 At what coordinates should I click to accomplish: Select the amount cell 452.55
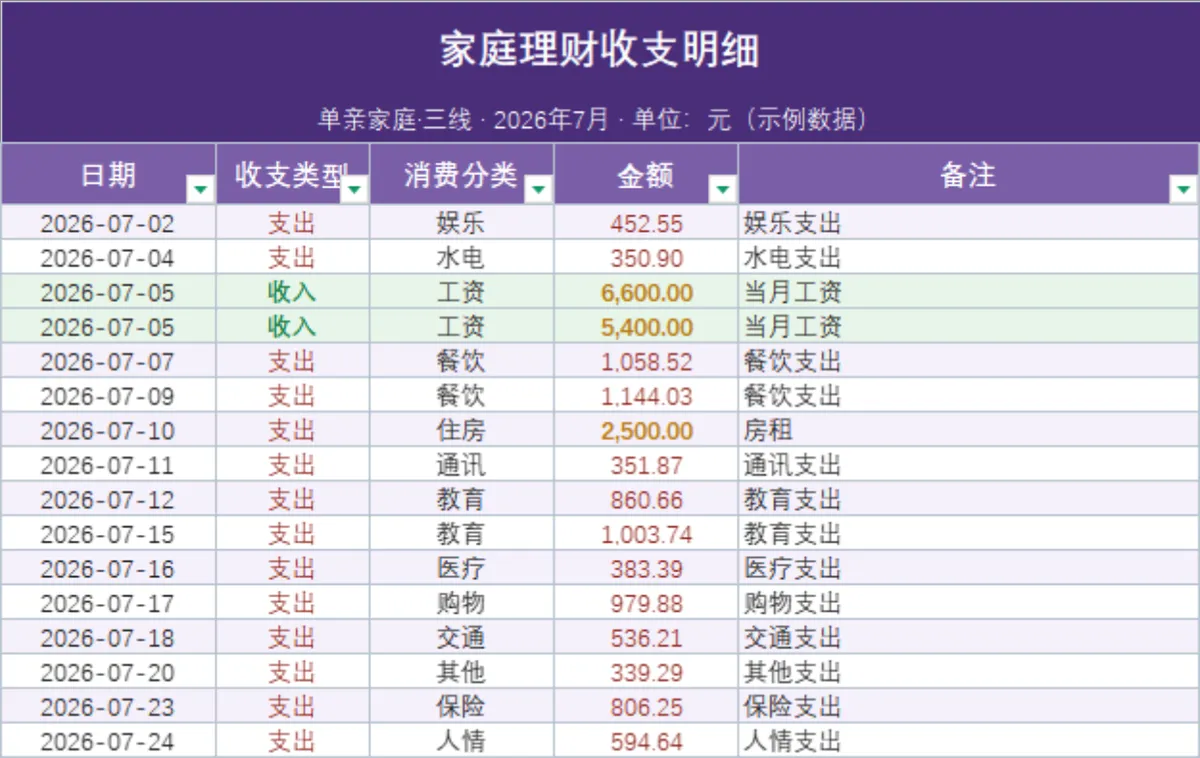646,223
